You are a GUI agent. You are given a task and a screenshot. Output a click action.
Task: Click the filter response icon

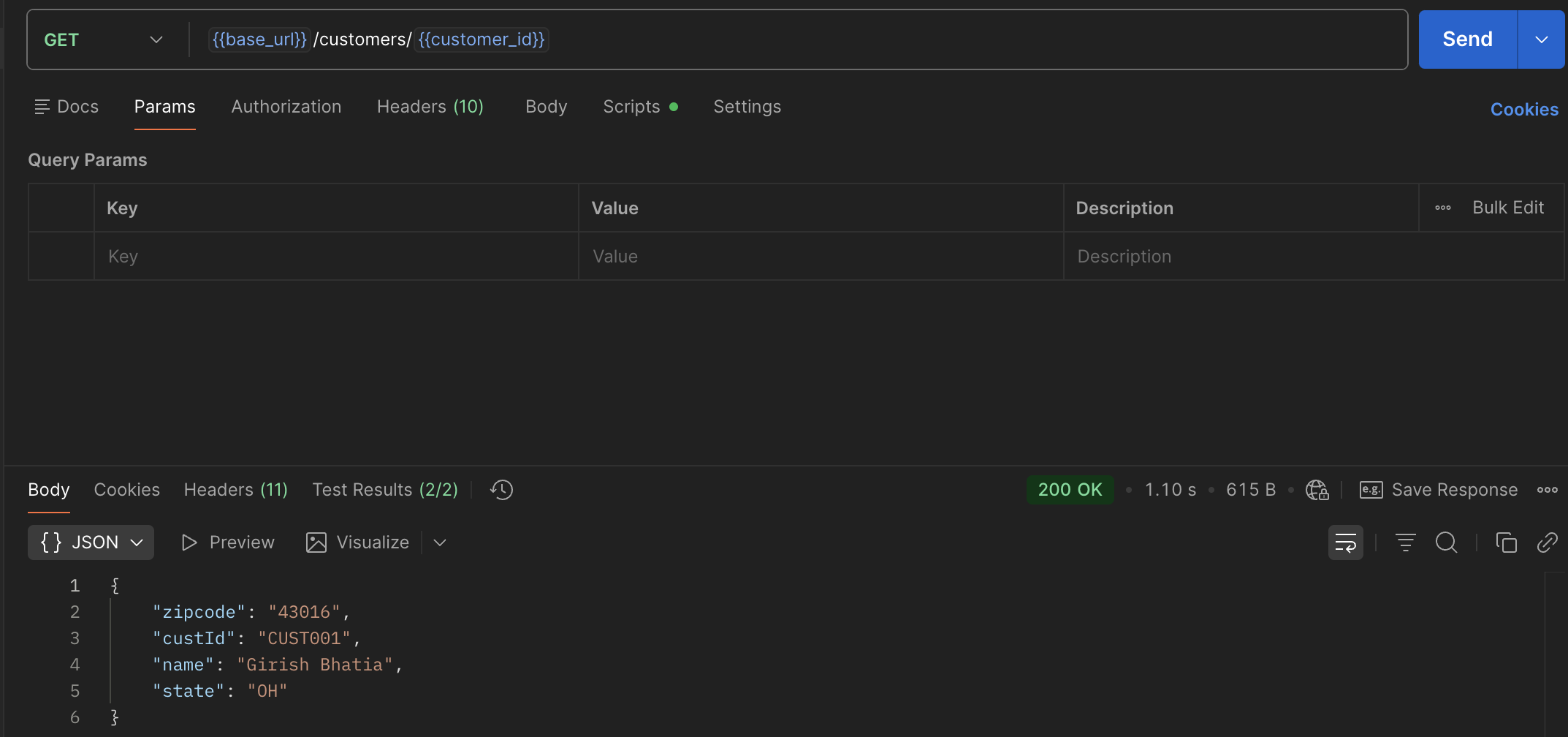click(1405, 543)
